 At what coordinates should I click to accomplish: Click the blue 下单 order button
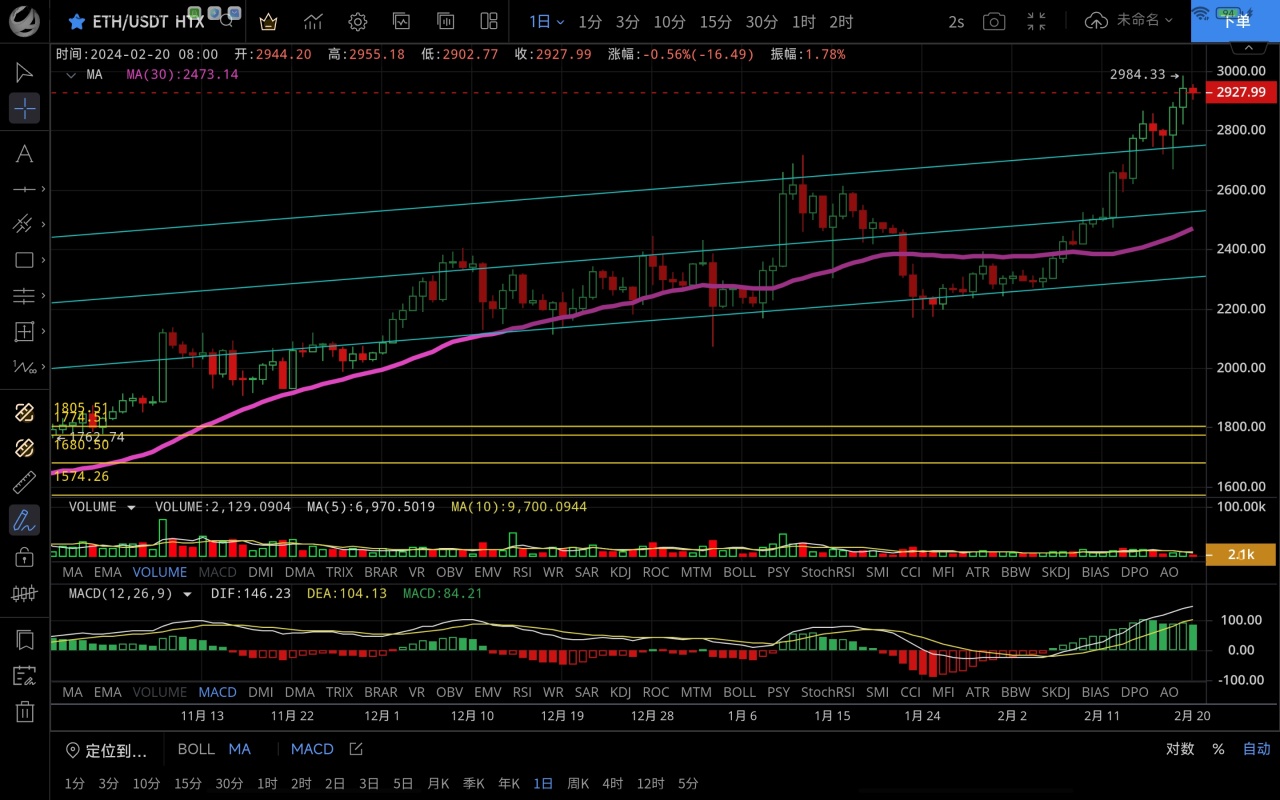(1235, 21)
